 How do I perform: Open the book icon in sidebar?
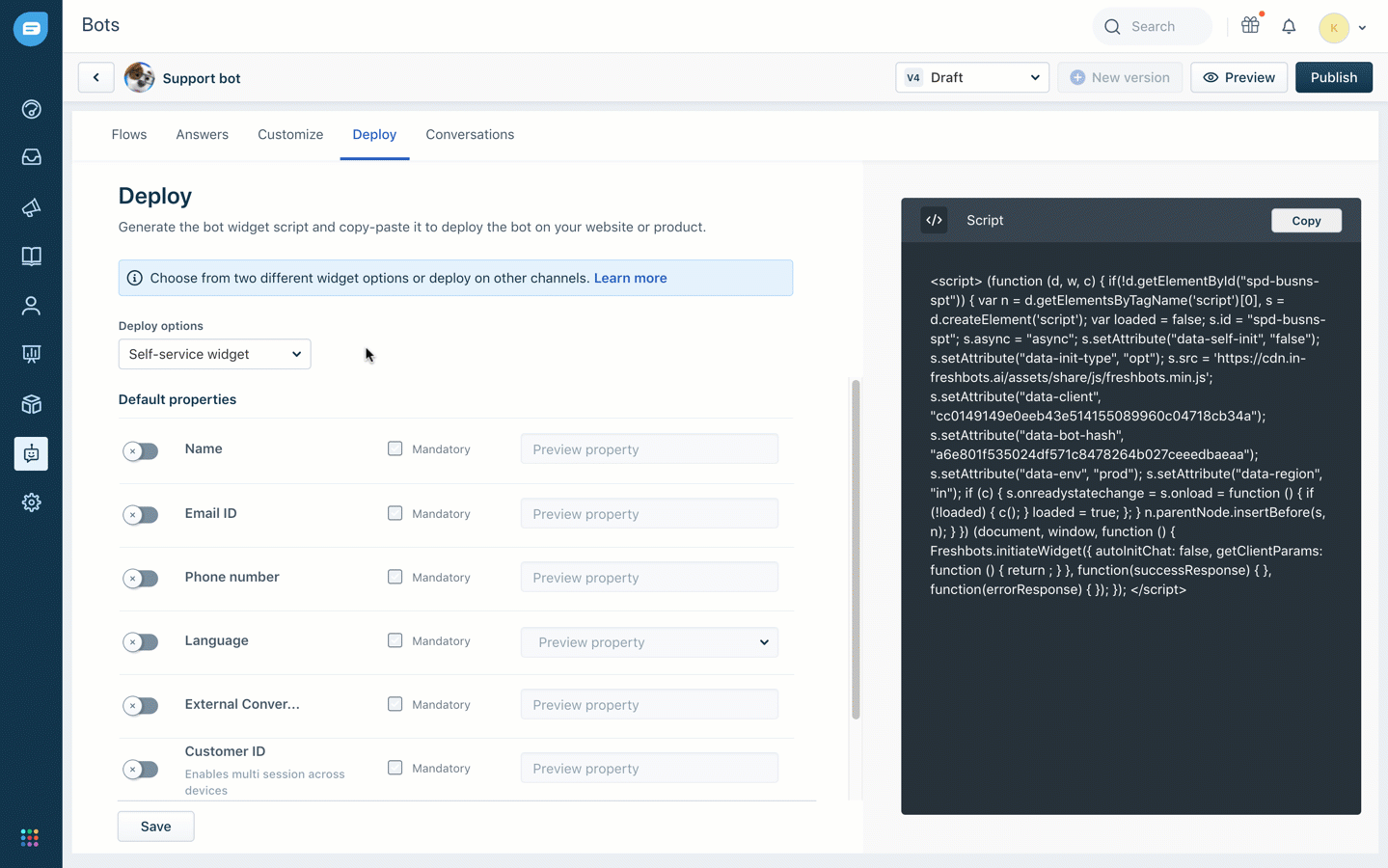[31, 257]
